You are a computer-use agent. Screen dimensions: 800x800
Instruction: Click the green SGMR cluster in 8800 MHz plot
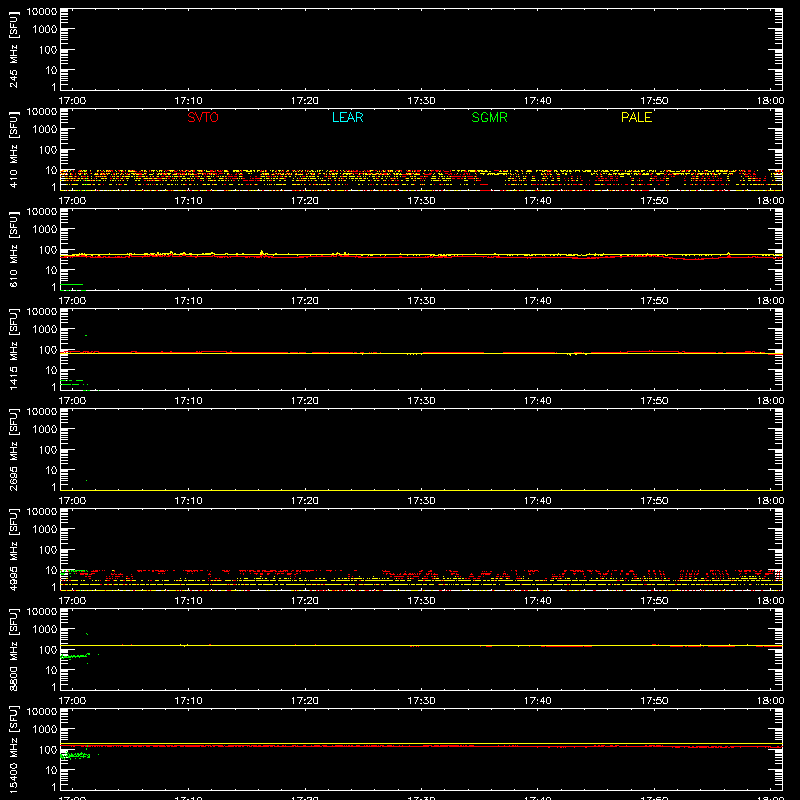point(74,656)
